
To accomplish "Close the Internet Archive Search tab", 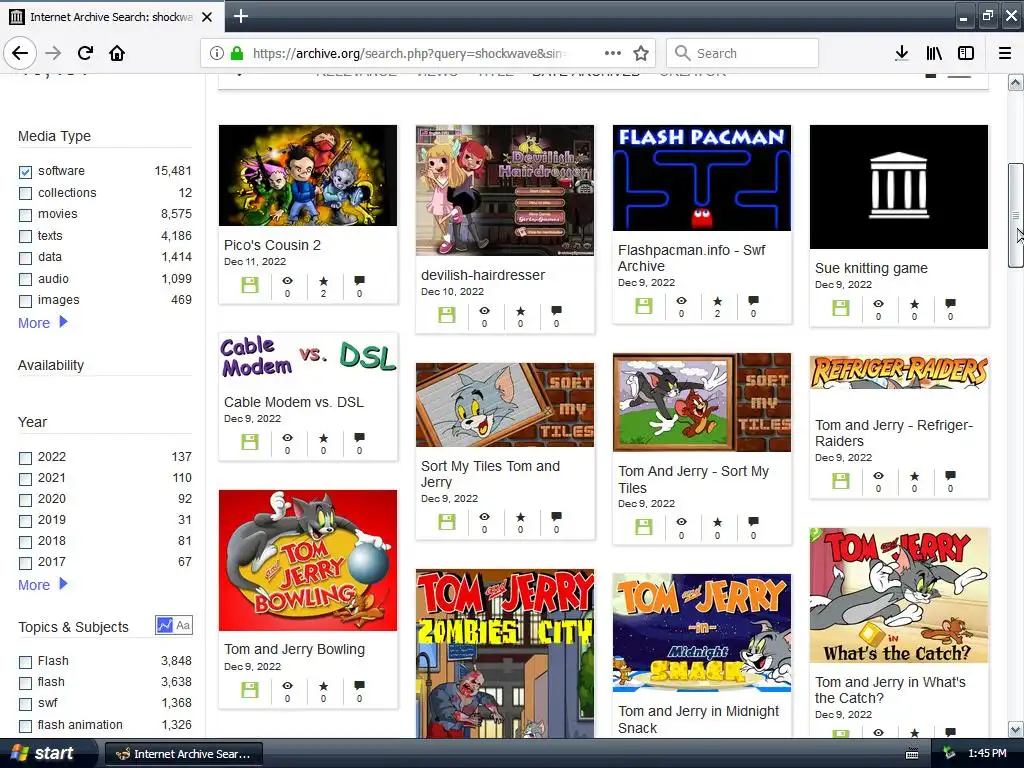I will coord(207,17).
